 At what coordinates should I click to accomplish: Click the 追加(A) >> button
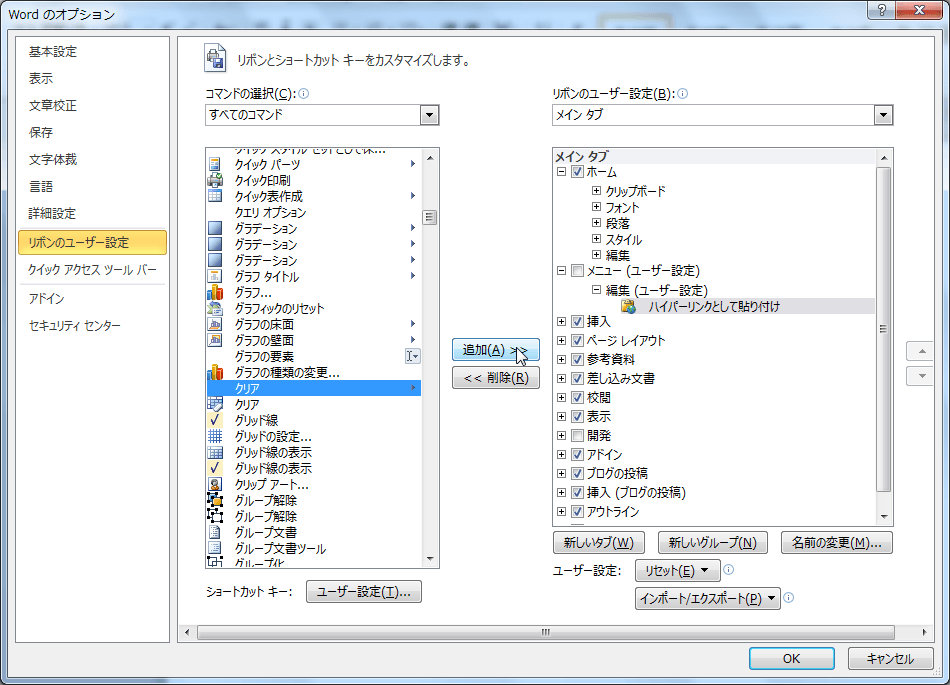tap(496, 349)
